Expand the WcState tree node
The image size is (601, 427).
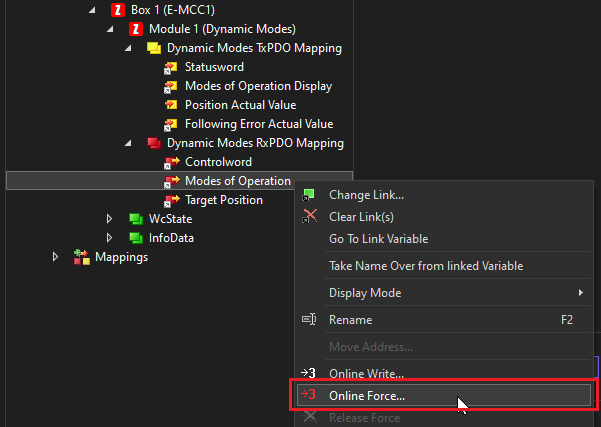point(110,219)
